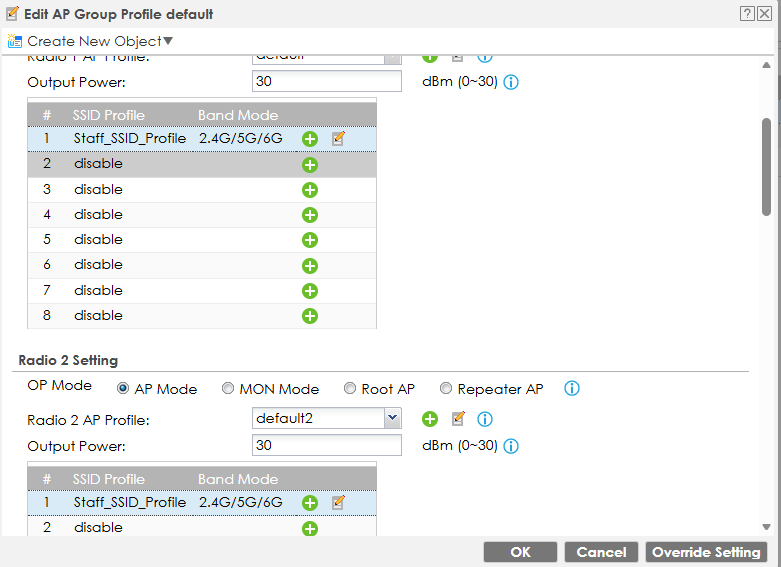The width and height of the screenshot is (781, 567).
Task: Add SSID profile in Radio 2 row 2
Action: point(310,529)
